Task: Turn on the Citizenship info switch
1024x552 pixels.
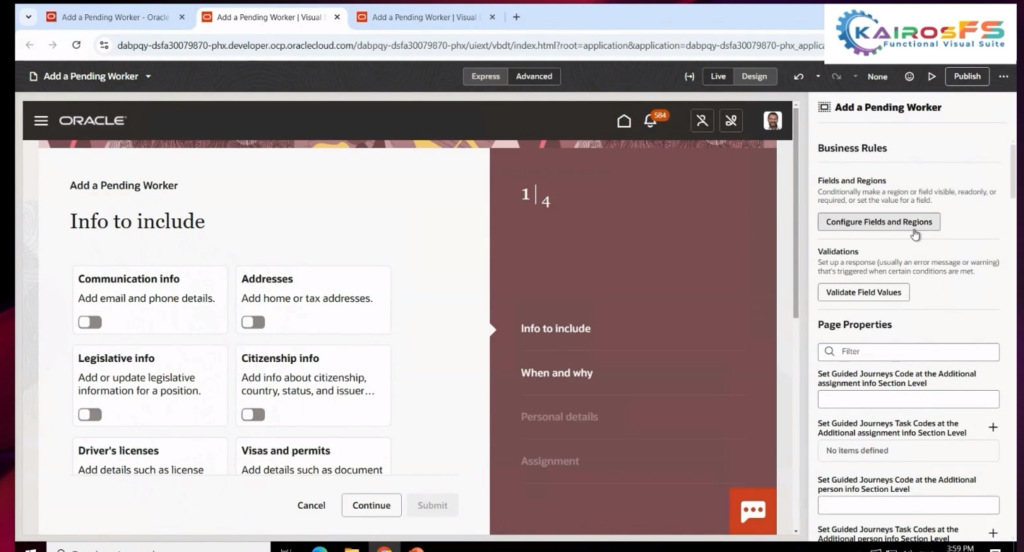Action: coord(253,414)
